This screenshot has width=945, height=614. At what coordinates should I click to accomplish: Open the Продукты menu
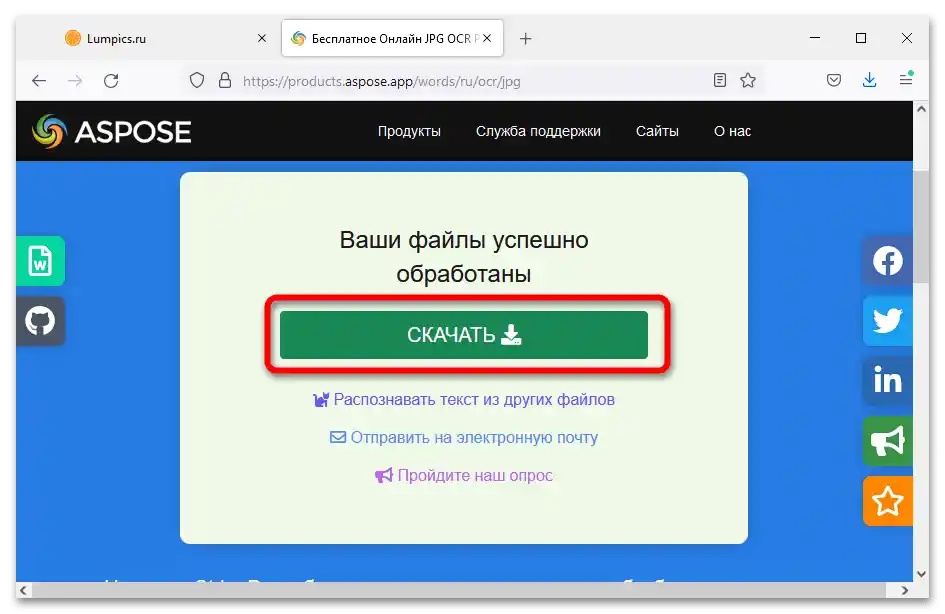[x=409, y=131]
